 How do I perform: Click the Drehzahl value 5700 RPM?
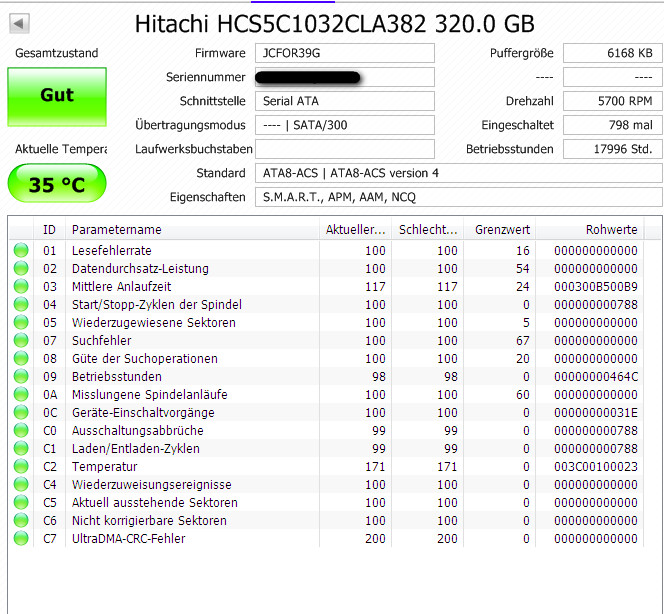click(x=612, y=101)
